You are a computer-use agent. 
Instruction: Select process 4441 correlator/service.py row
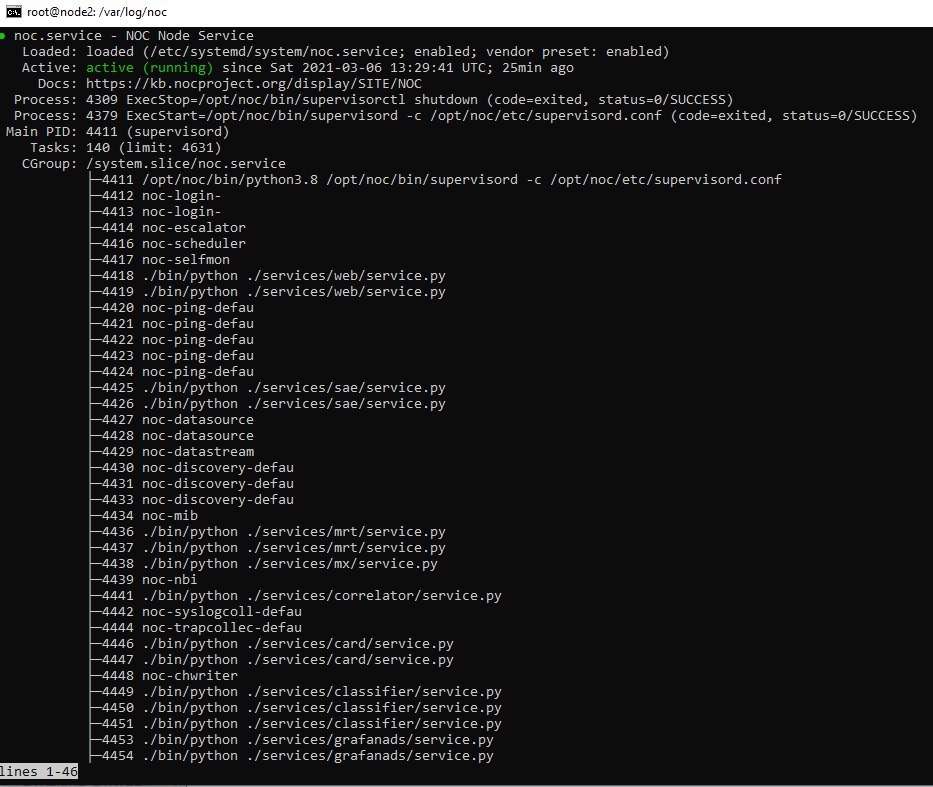[296, 596]
